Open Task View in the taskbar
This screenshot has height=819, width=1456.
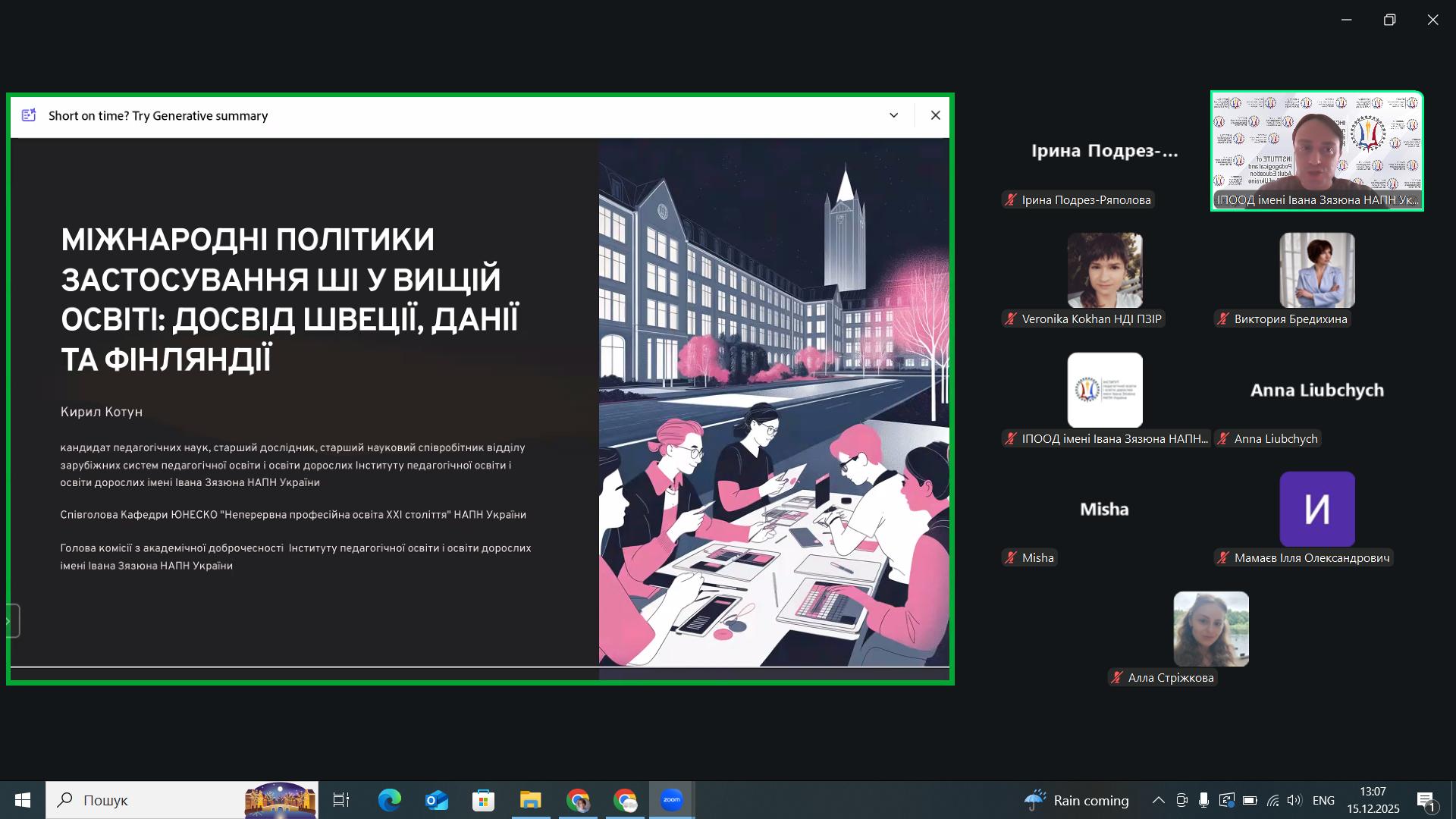point(341,800)
